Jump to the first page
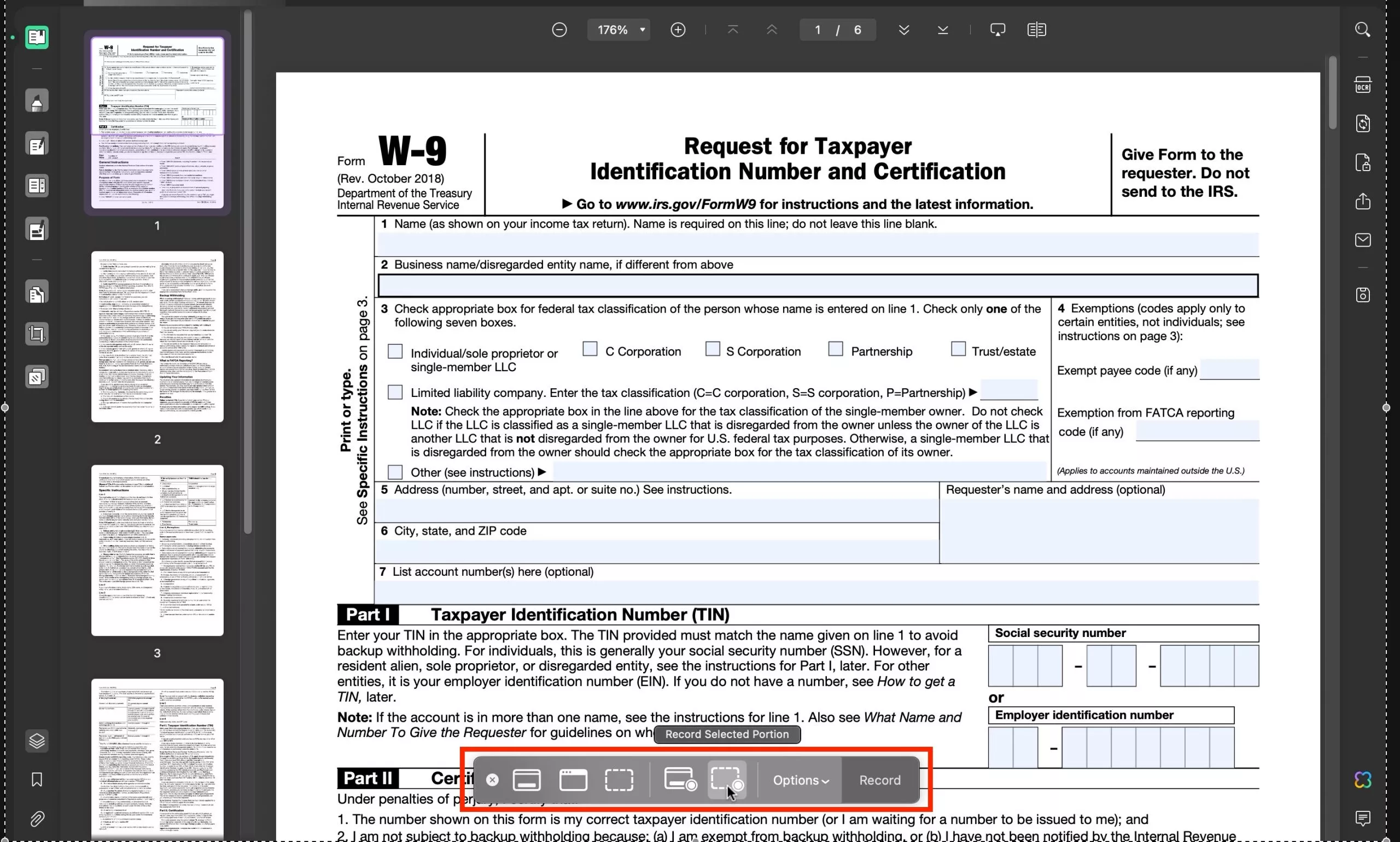The height and width of the screenshot is (842, 1400). click(x=733, y=30)
